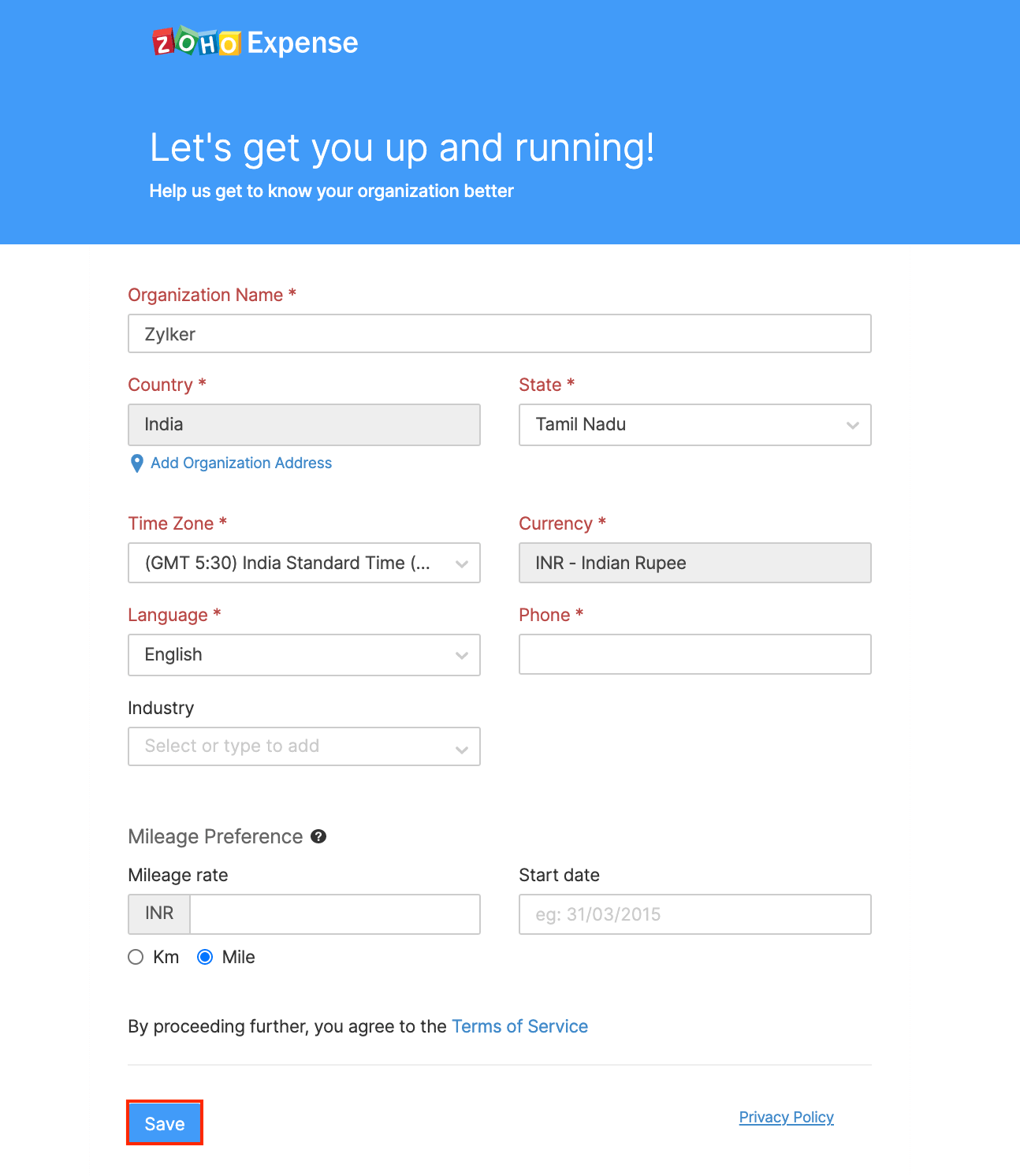Screen dimensions: 1020x1176
Task: Click the Mileage rate input field
Action: coord(335,914)
